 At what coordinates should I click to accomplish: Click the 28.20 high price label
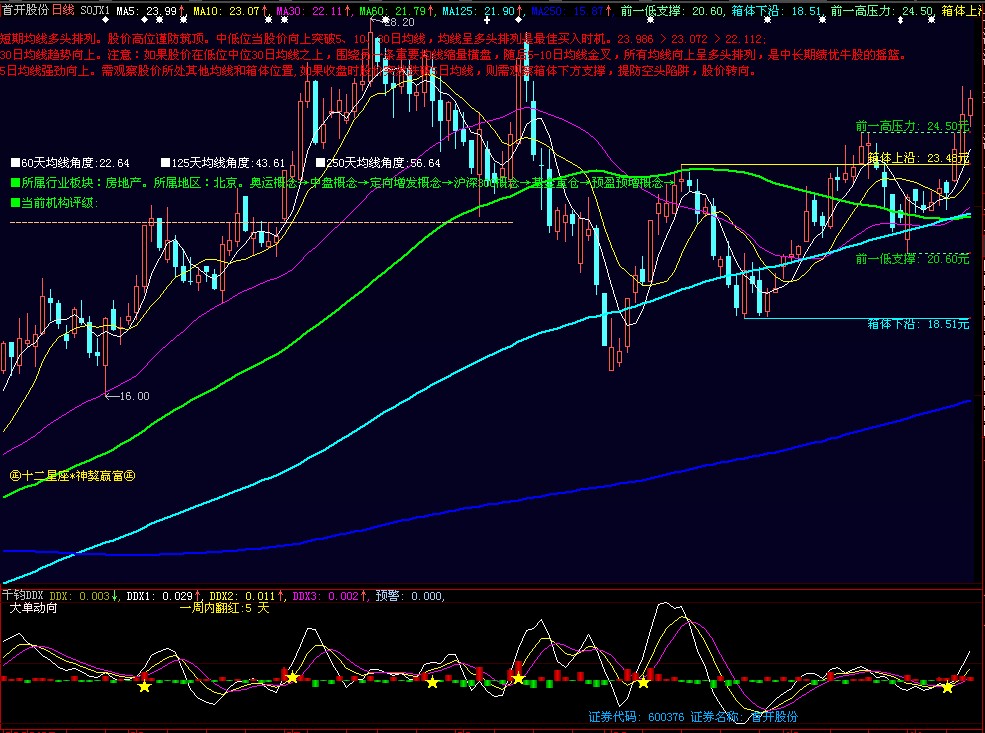pos(400,22)
